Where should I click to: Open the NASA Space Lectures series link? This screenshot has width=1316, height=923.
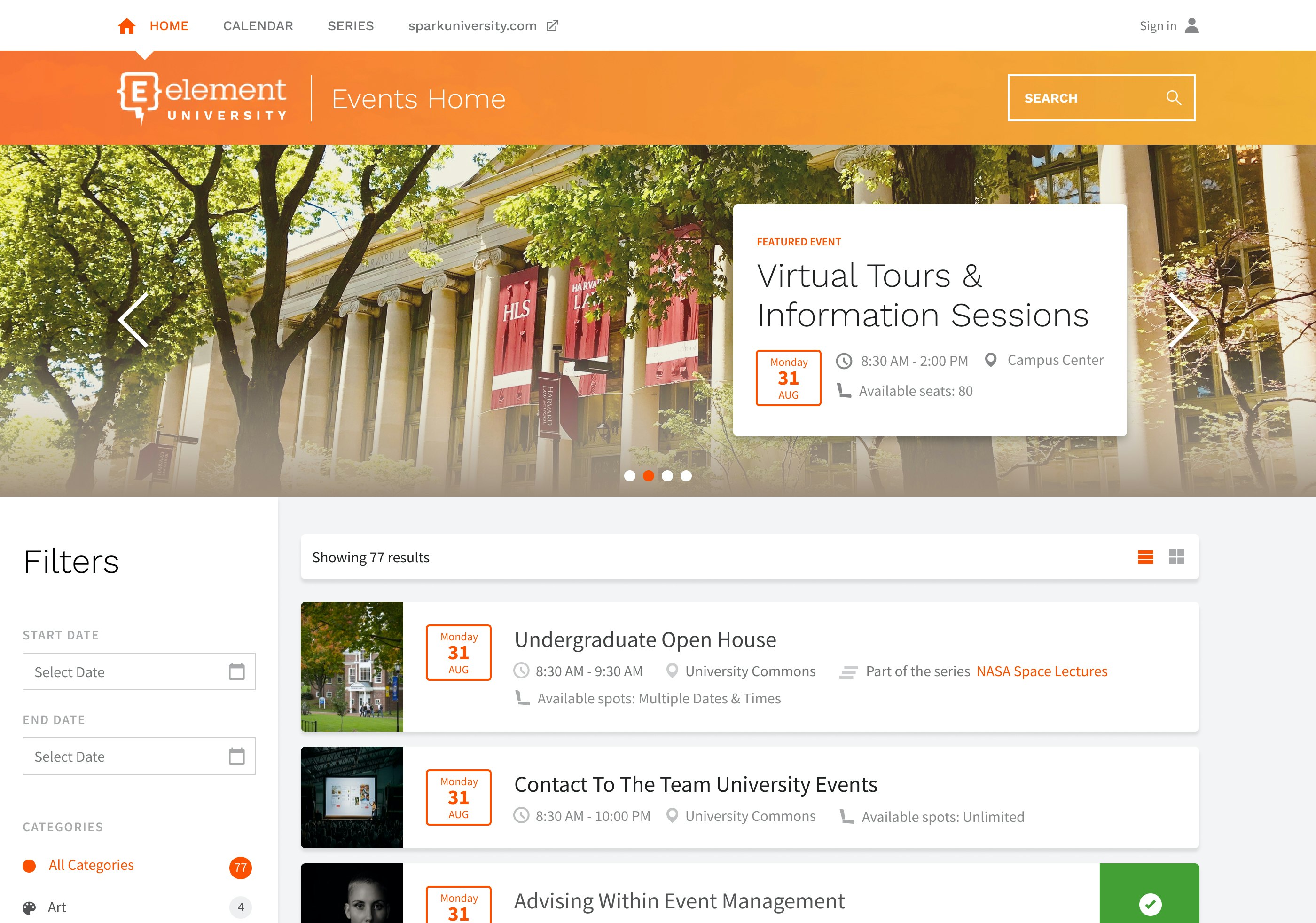click(1041, 671)
